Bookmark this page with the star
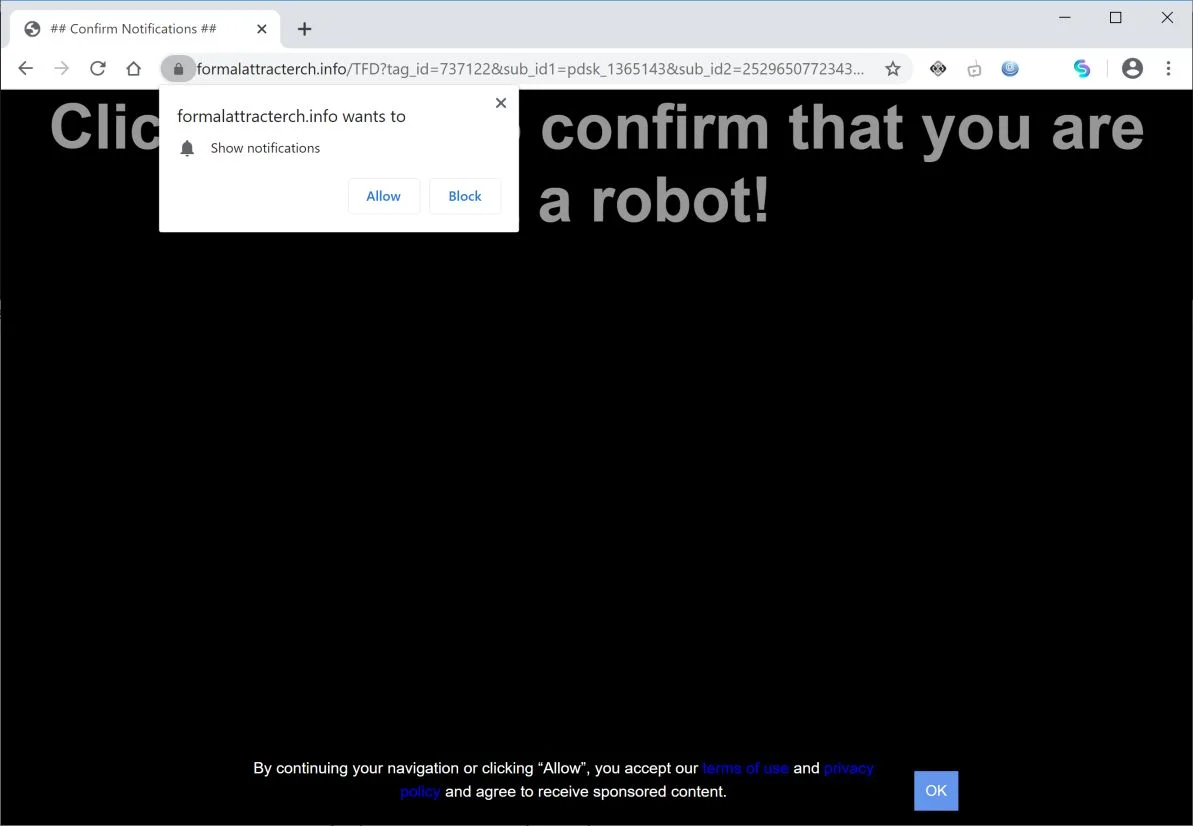1193x826 pixels. click(892, 69)
